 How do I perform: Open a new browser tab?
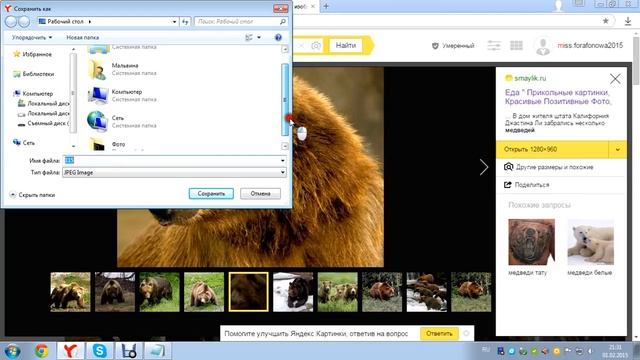326,6
